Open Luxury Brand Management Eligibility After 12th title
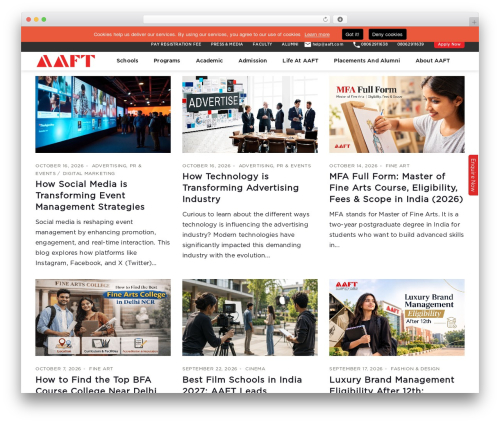 (392, 385)
